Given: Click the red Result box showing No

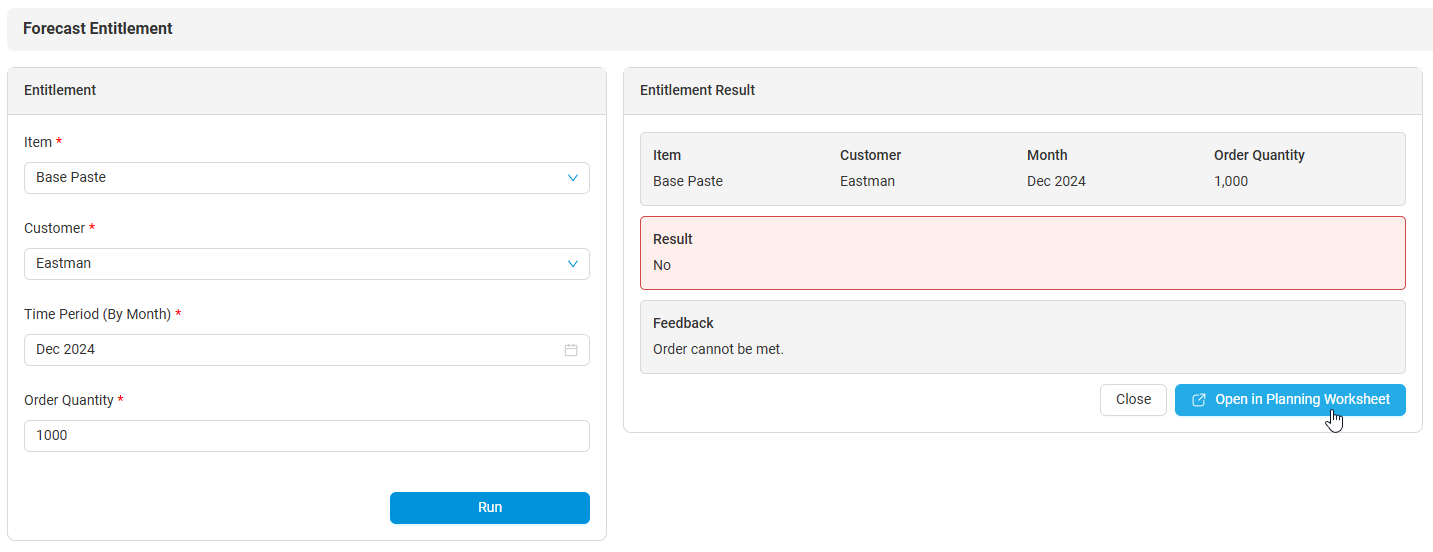Looking at the screenshot, I should click(1022, 253).
